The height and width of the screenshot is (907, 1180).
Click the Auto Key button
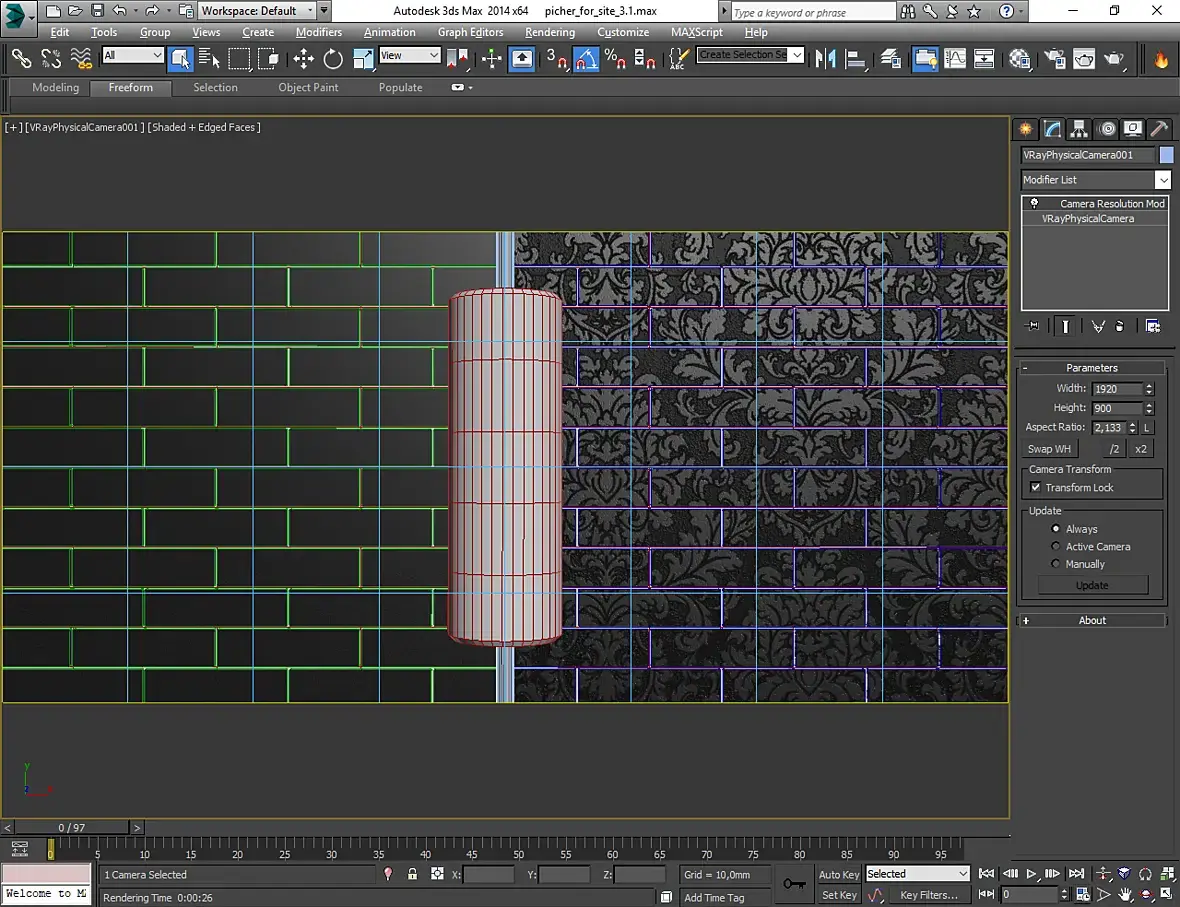click(x=838, y=875)
